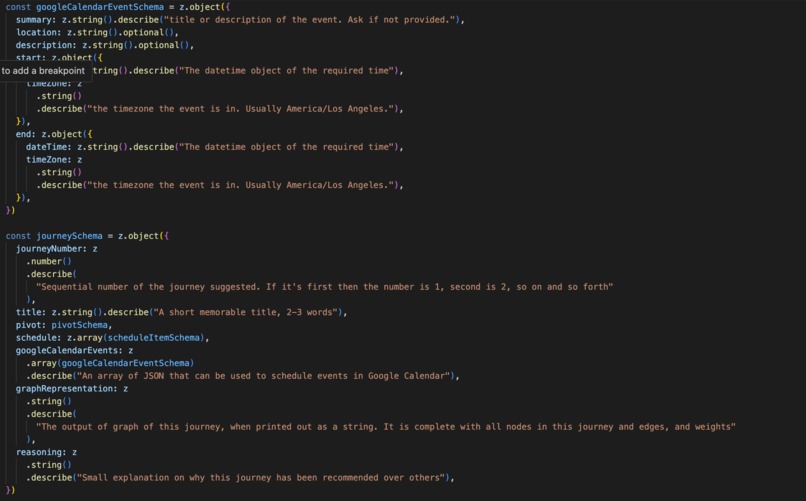Click the 'description' property key
806x501 pixels.
click(44, 45)
